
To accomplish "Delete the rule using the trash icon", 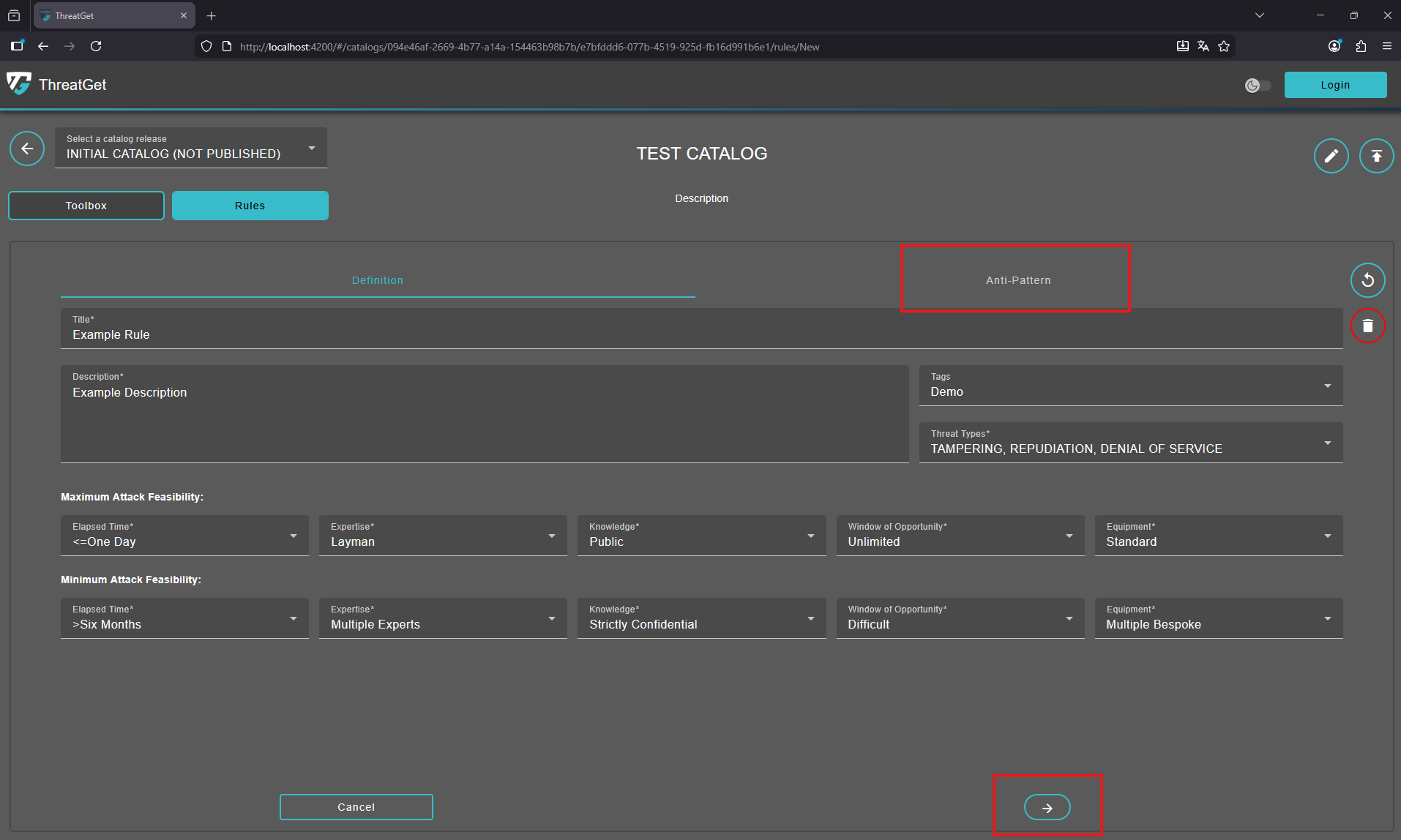I will pos(1367,326).
